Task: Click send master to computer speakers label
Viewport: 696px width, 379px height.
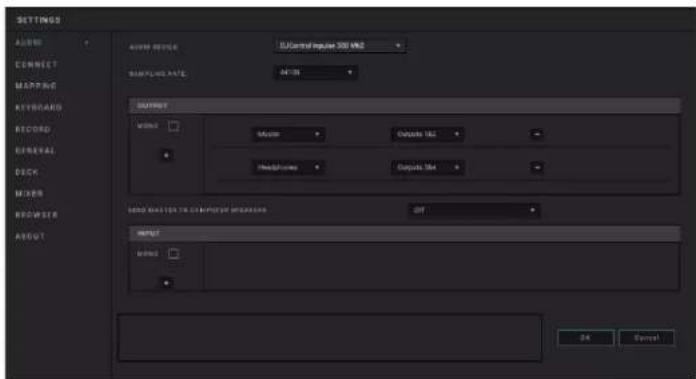Action: [198, 210]
